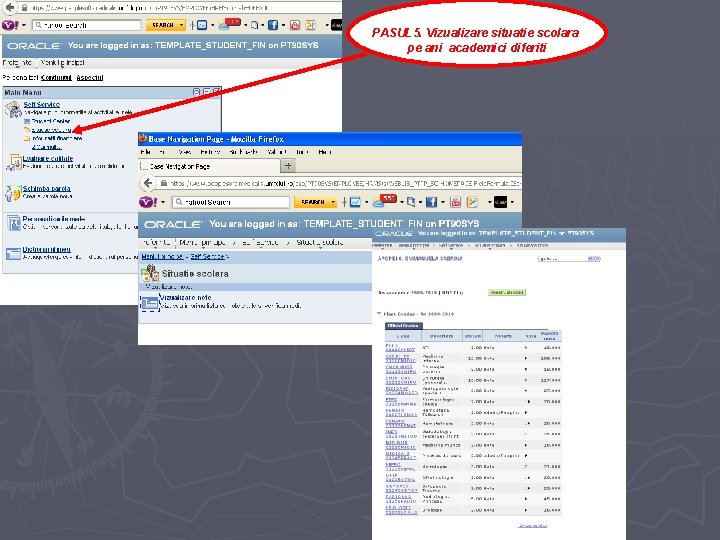
Task: Open the Facebook icon dropdown in the Firefox window
Action: click(443, 202)
